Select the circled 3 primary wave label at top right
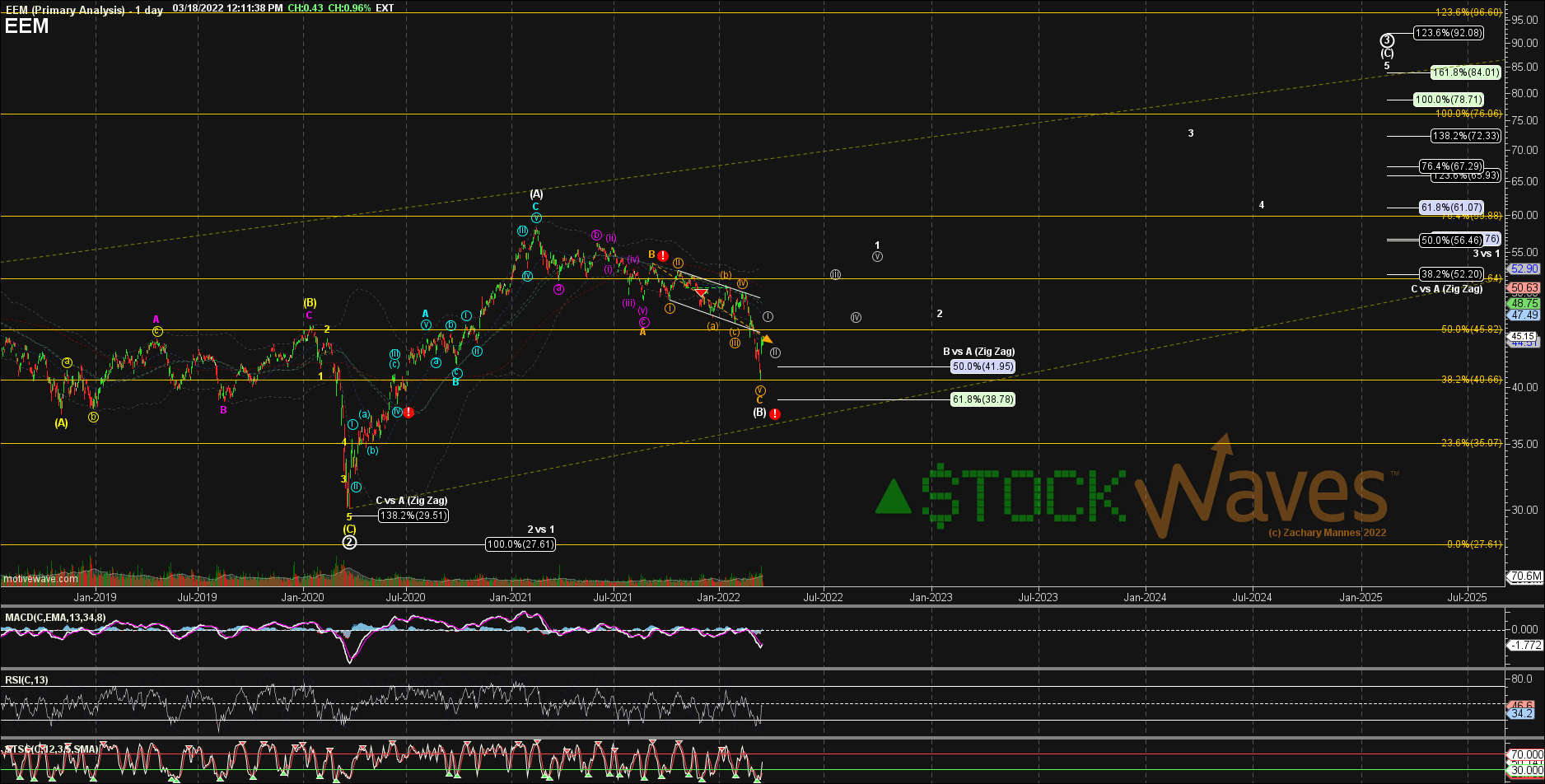This screenshot has width=1545, height=784. click(1387, 40)
